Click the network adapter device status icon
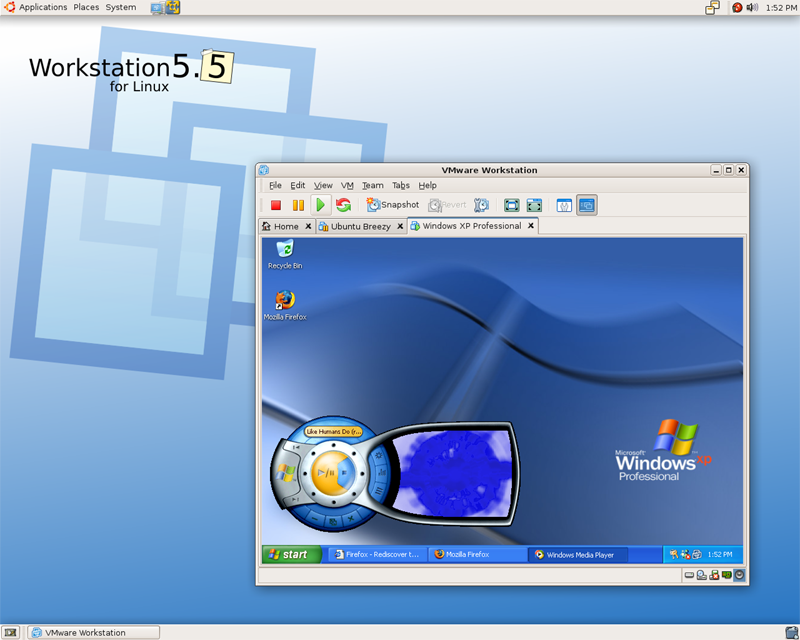 point(727,575)
